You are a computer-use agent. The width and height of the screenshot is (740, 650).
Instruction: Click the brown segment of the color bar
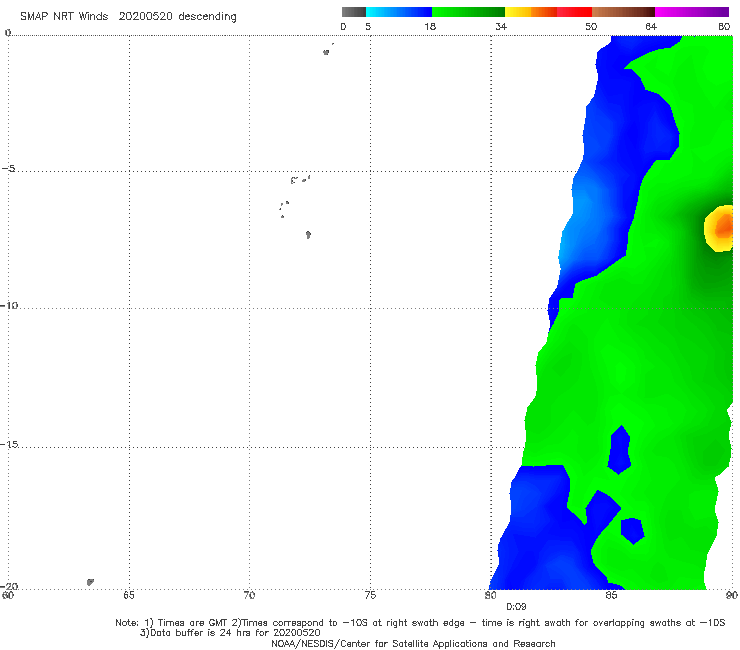pos(623,12)
